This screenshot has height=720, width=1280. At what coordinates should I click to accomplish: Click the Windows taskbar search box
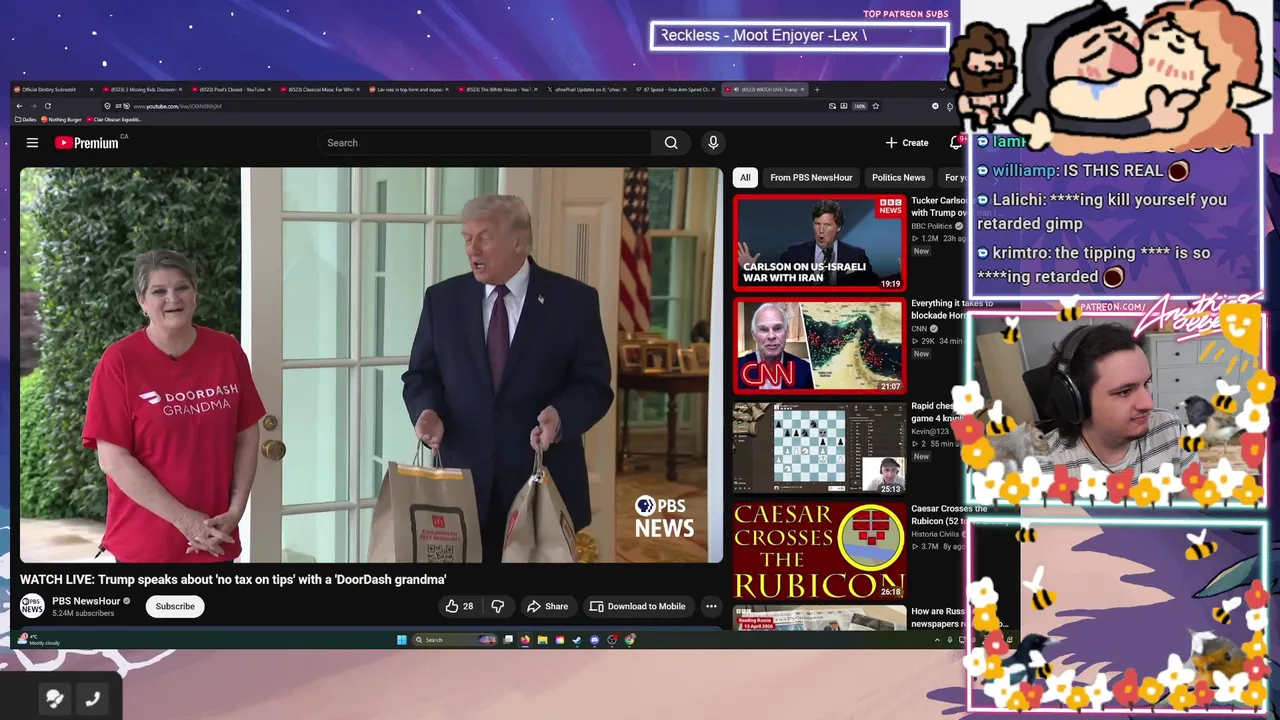[455, 640]
